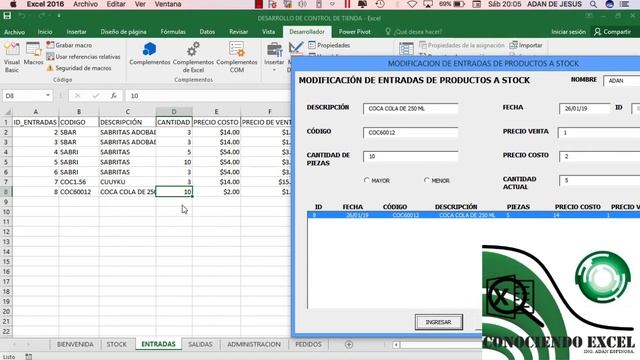
Task: Click the NOMBRE field showing ADAN
Action: 622,81
